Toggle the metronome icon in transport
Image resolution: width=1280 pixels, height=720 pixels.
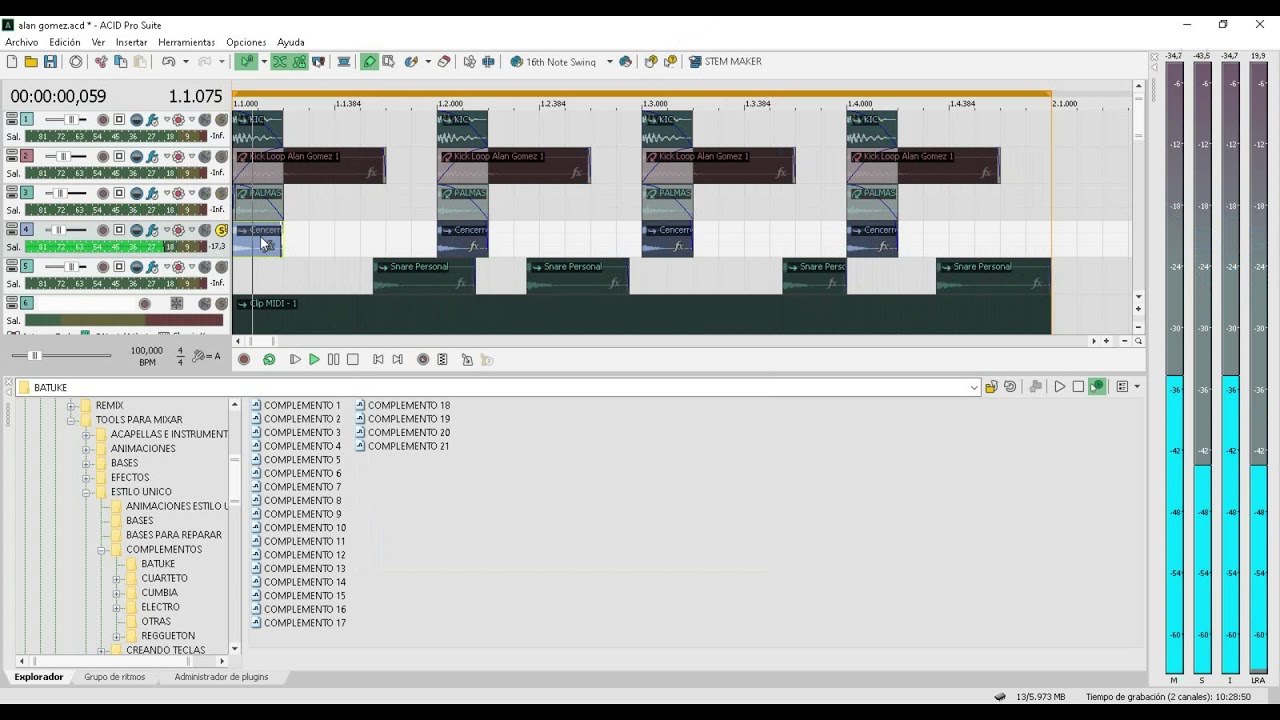click(x=467, y=360)
